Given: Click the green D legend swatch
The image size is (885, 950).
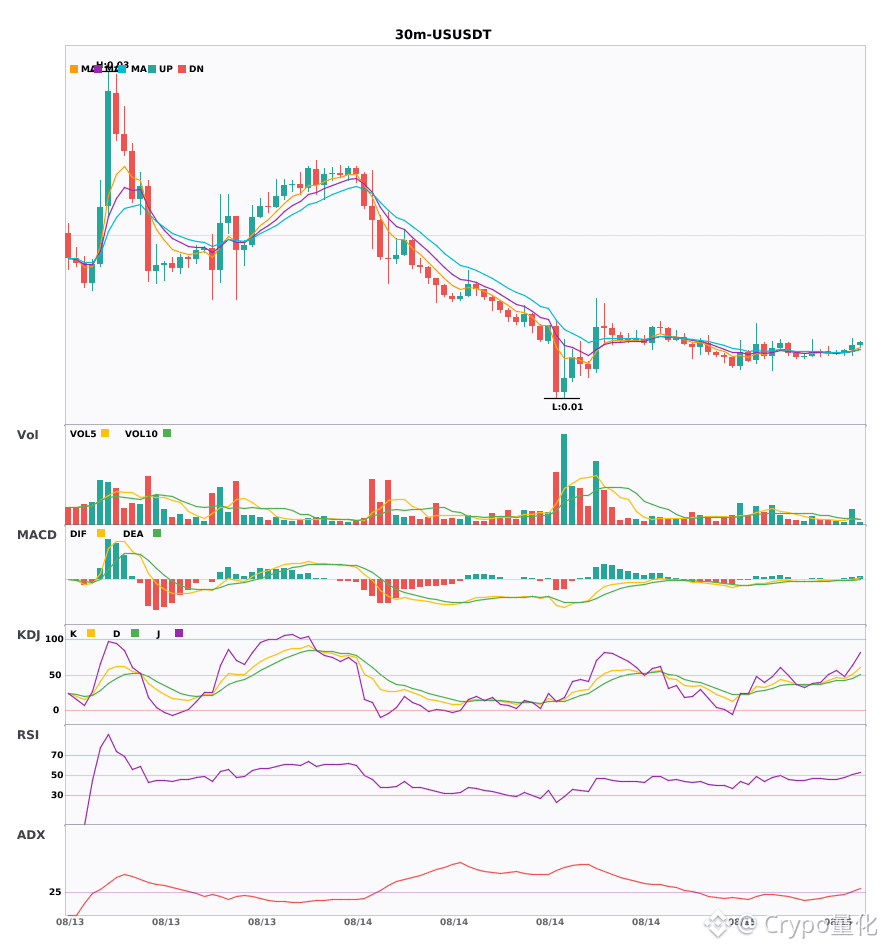Looking at the screenshot, I should tap(135, 633).
